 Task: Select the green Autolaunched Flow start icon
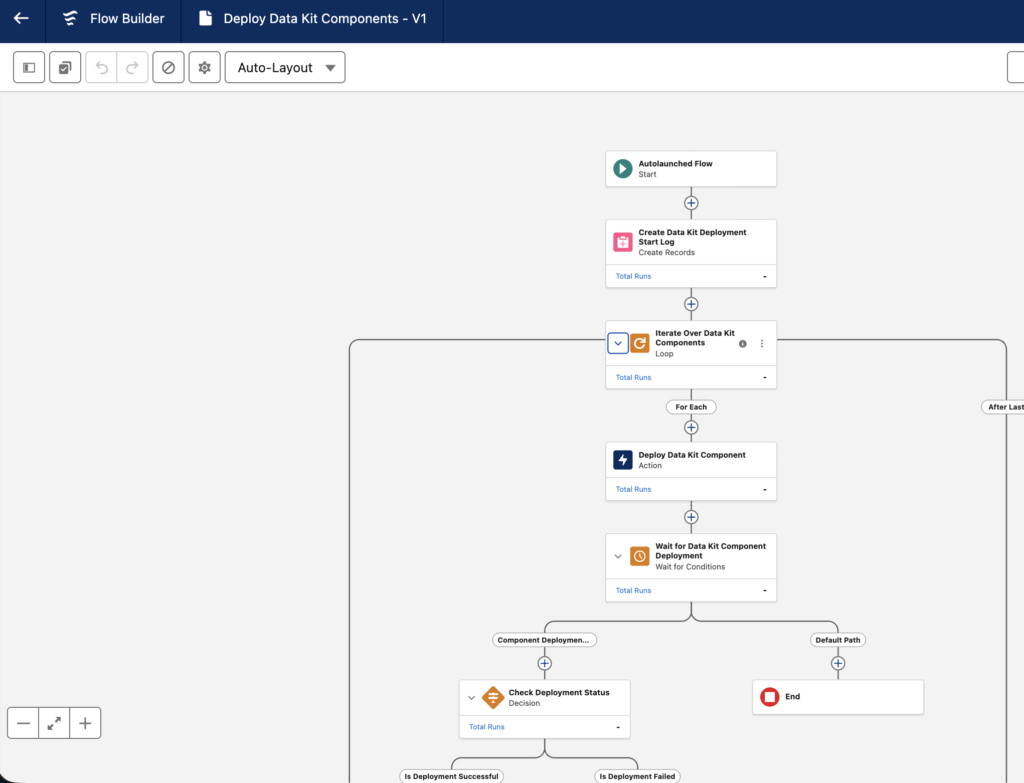pyautogui.click(x=621, y=168)
